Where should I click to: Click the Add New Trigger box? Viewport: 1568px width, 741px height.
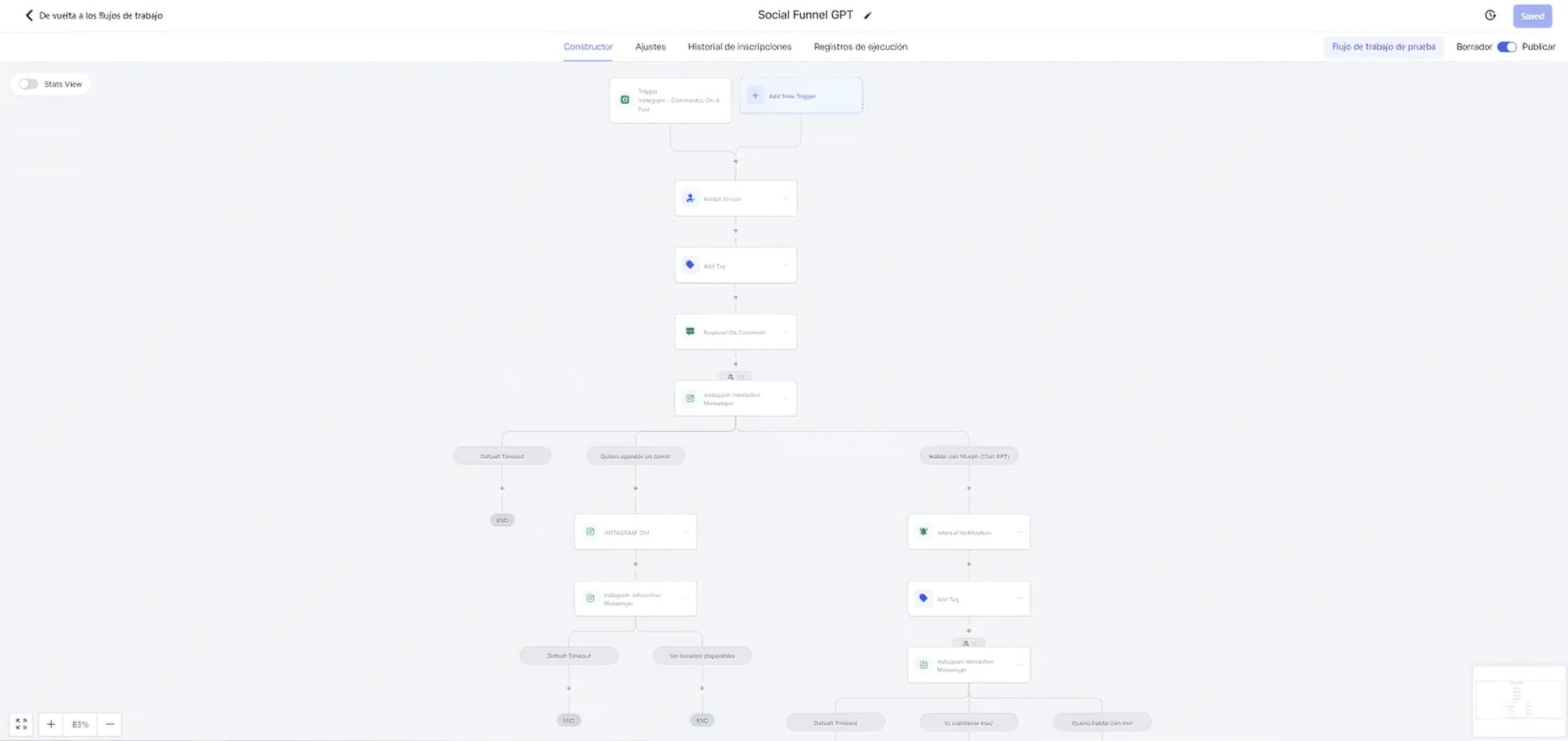pyautogui.click(x=800, y=96)
